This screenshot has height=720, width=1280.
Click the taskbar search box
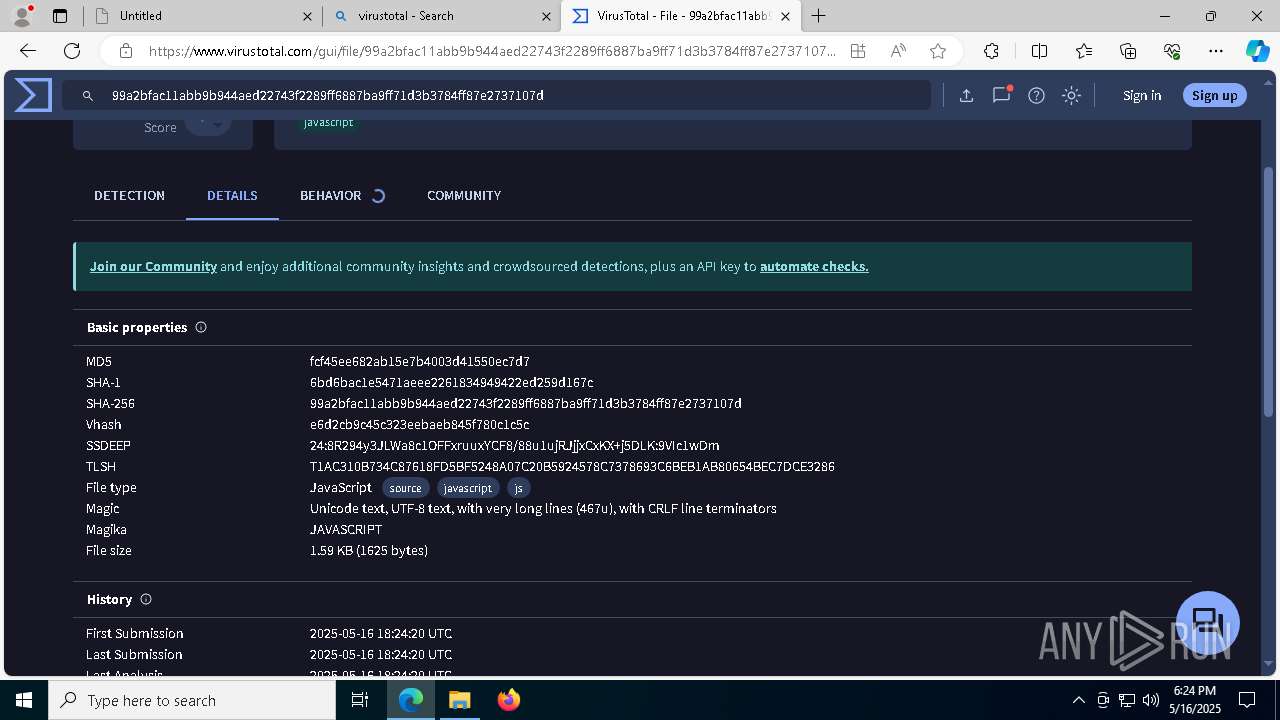[192, 700]
